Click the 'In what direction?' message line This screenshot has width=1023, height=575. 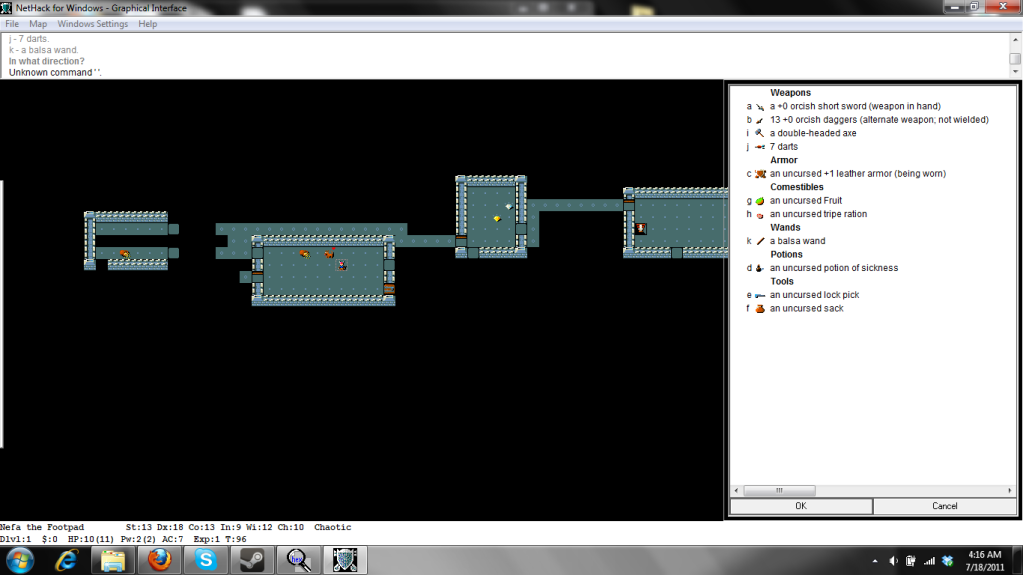[x=46, y=61]
